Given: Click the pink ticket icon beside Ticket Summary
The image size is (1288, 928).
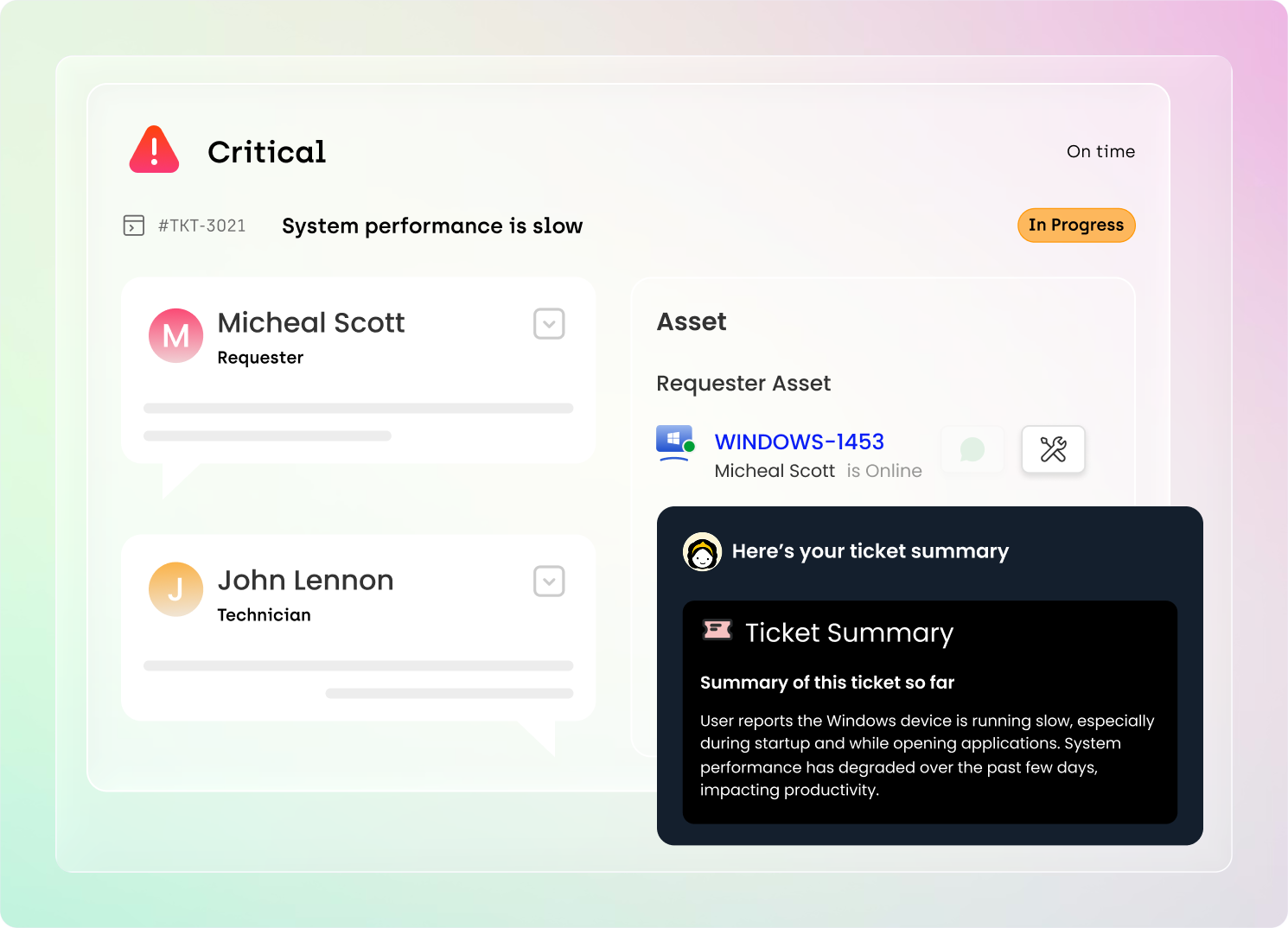Looking at the screenshot, I should pyautogui.click(x=717, y=630).
